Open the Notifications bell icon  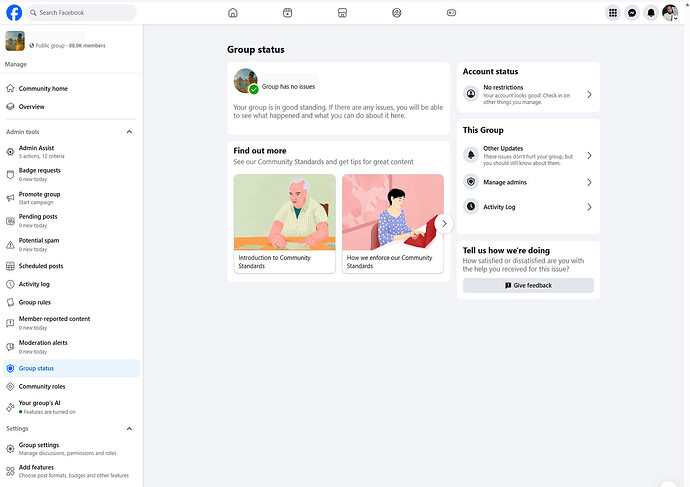[x=651, y=13]
